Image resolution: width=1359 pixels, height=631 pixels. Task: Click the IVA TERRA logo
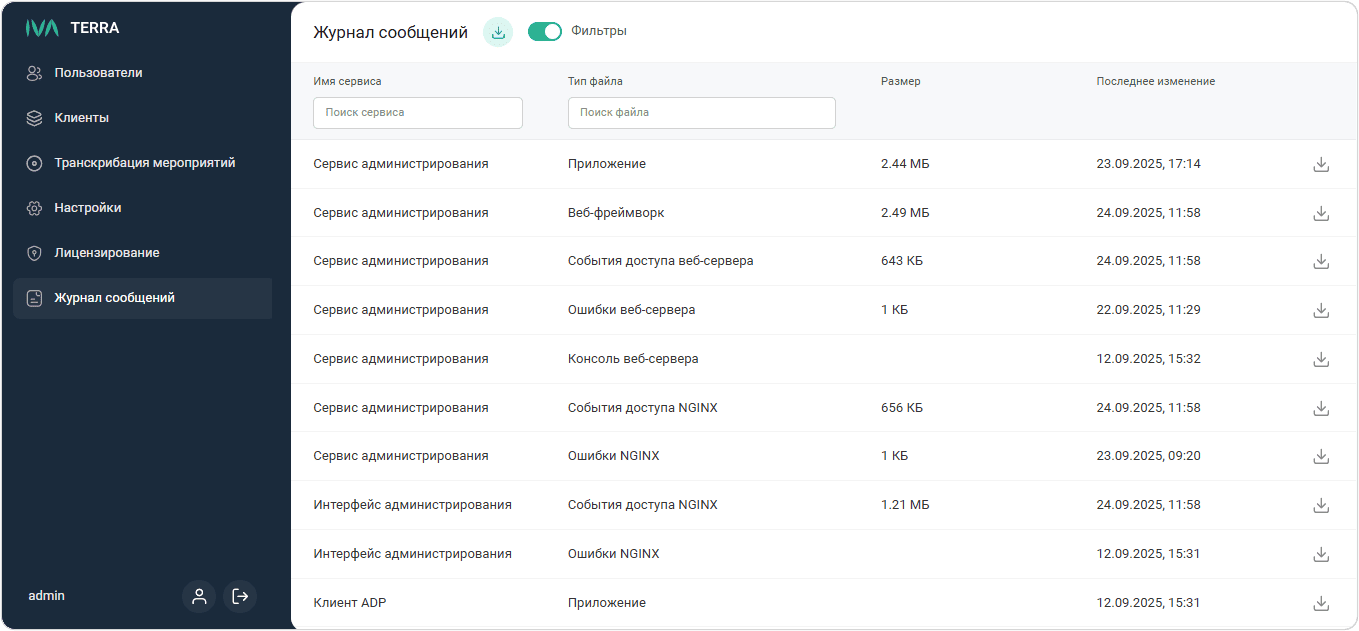pyautogui.click(x=73, y=28)
